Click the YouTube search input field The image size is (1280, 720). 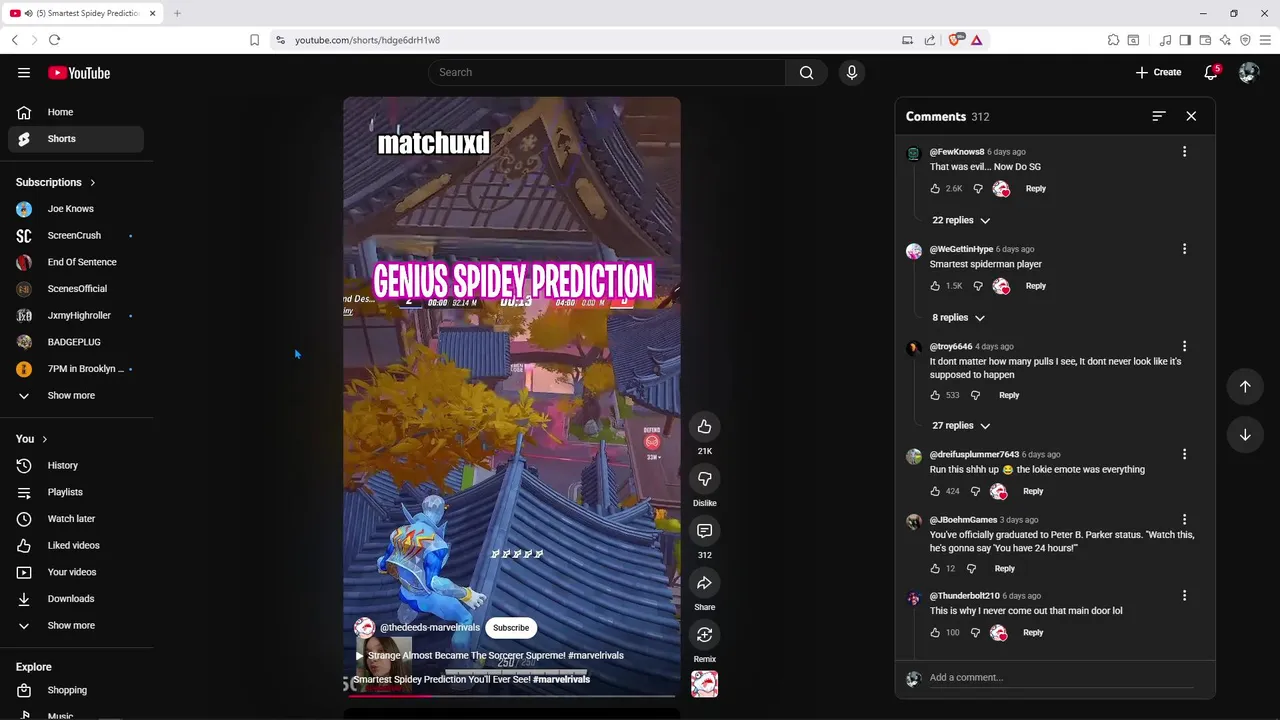tap(607, 72)
